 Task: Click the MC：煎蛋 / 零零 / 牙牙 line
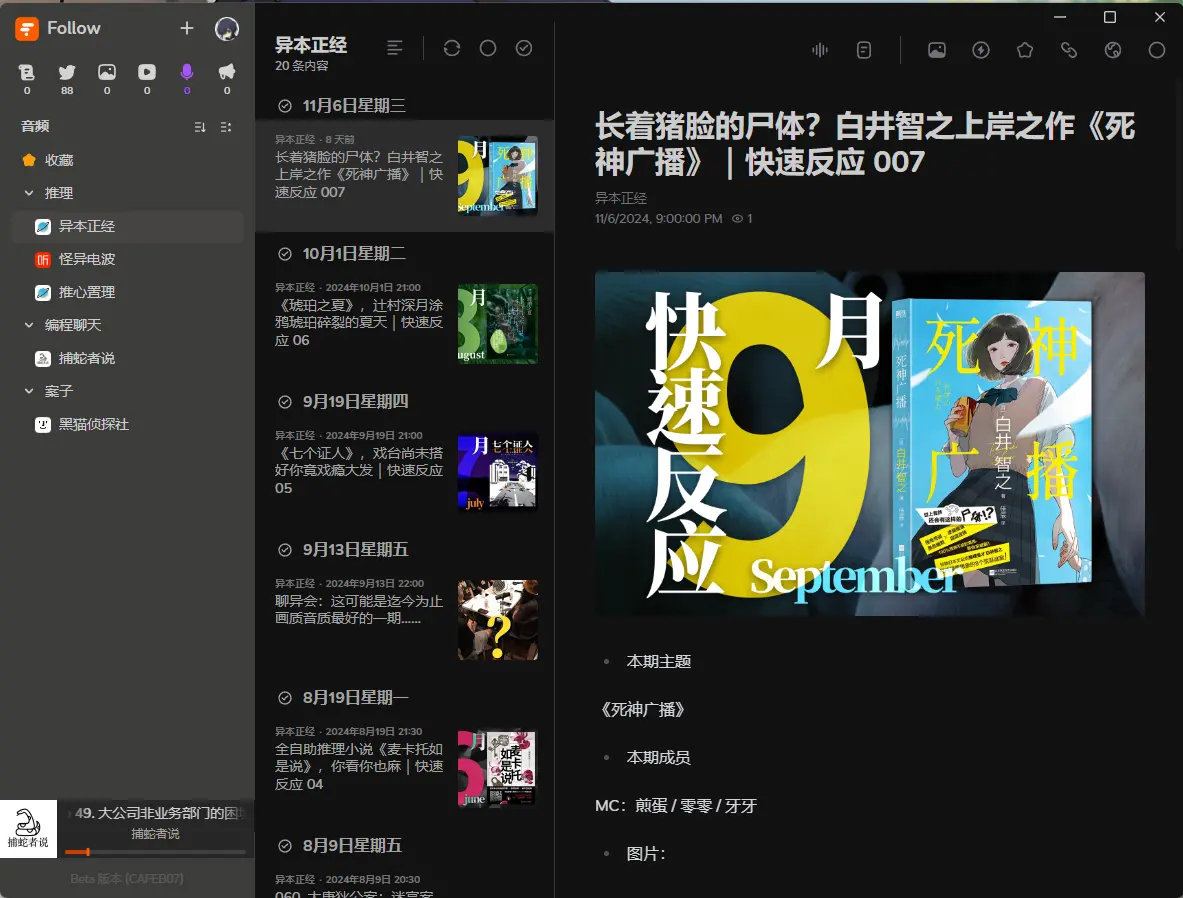click(x=676, y=806)
